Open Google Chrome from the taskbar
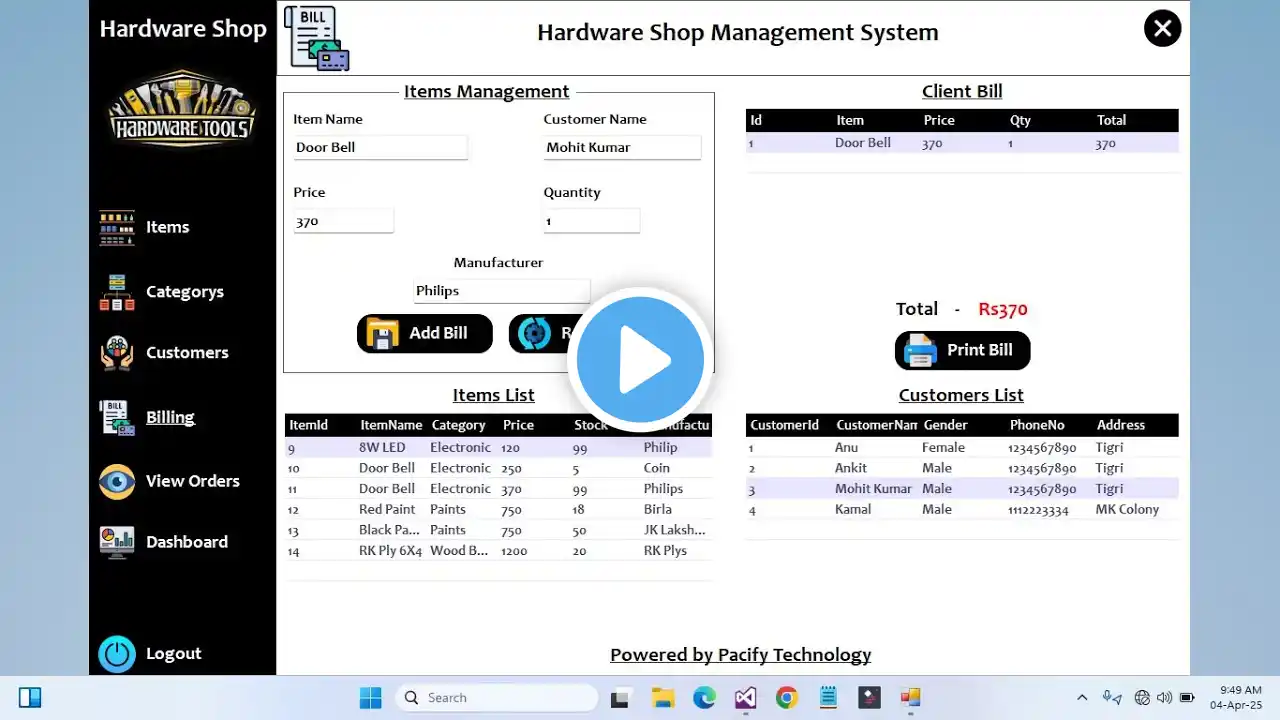The width and height of the screenshot is (1280, 720). coord(786,697)
